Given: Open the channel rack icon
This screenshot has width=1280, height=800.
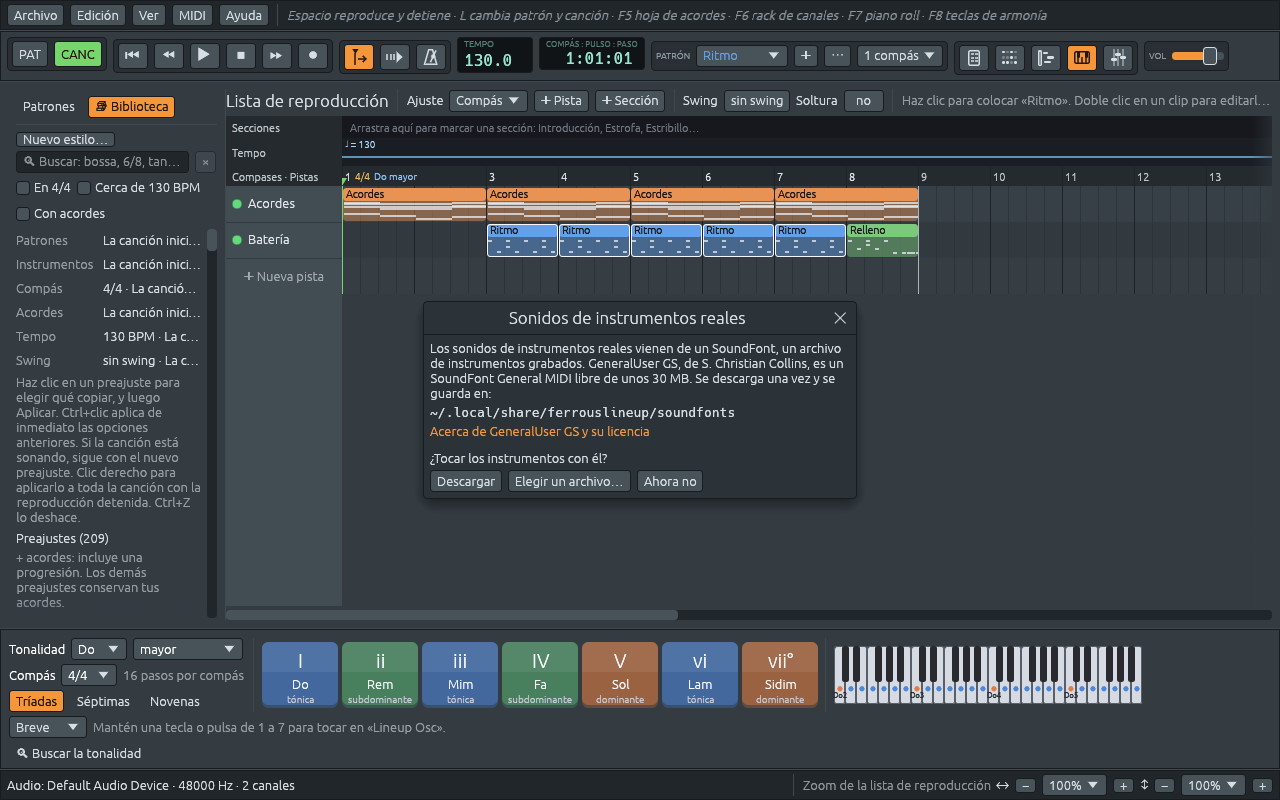Looking at the screenshot, I should [x=1010, y=57].
